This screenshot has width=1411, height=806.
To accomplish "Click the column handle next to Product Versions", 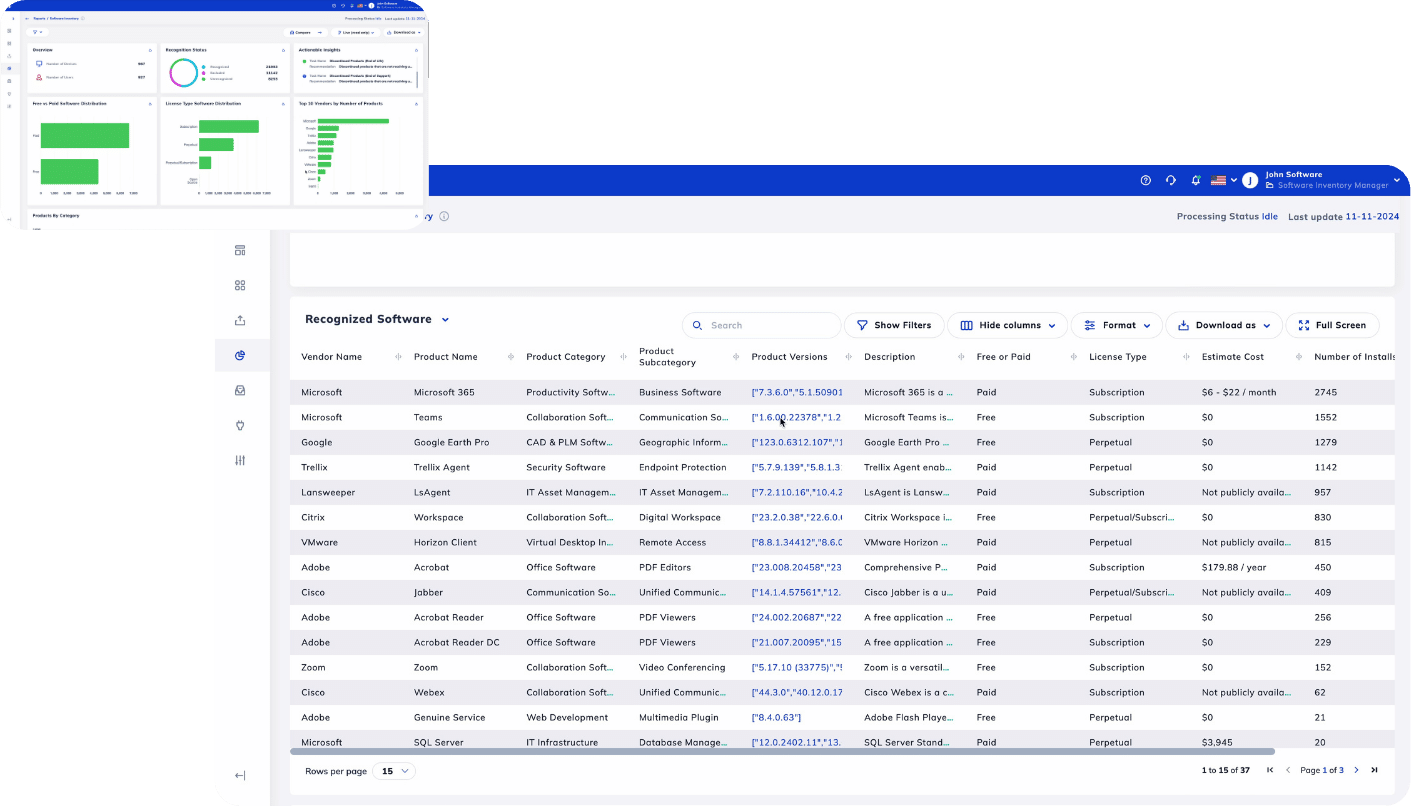I will coord(849,357).
